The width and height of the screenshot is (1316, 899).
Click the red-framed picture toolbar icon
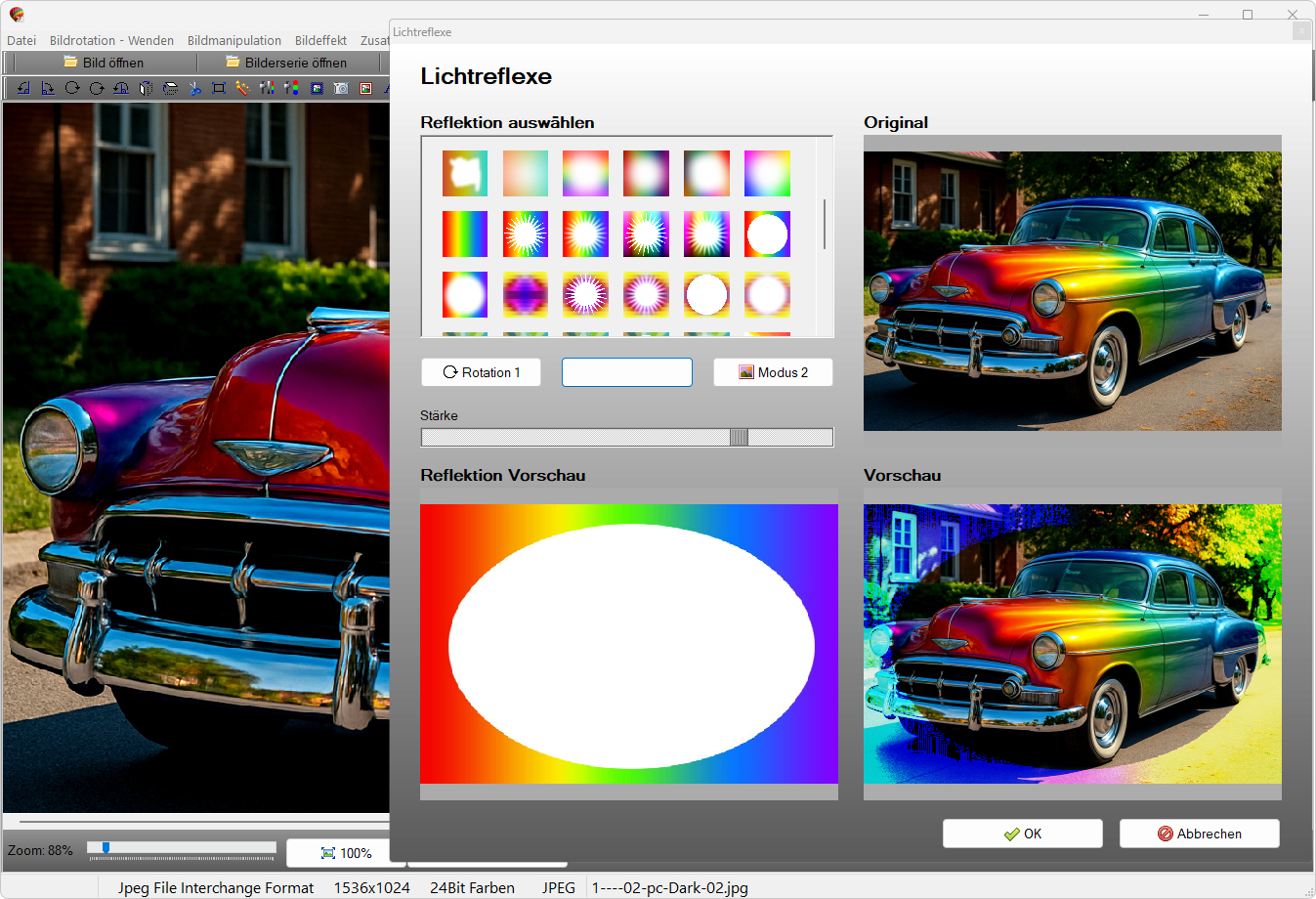(x=365, y=88)
